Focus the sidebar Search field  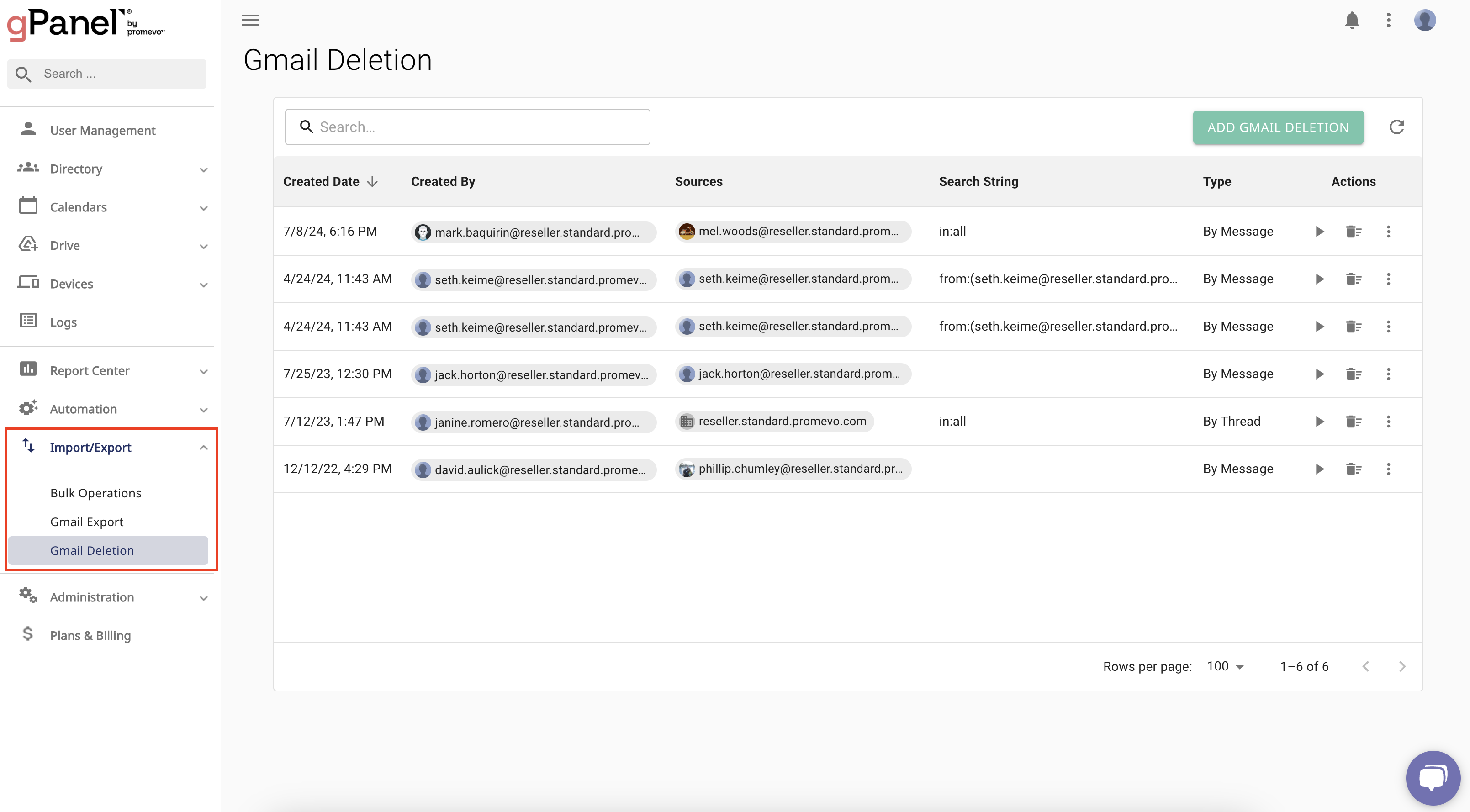click(x=107, y=74)
